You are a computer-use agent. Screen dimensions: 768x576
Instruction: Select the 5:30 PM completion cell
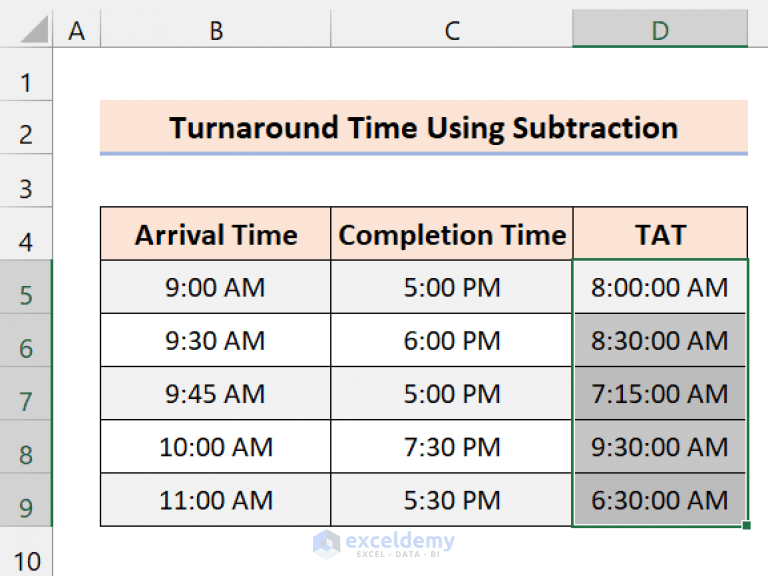(x=452, y=500)
